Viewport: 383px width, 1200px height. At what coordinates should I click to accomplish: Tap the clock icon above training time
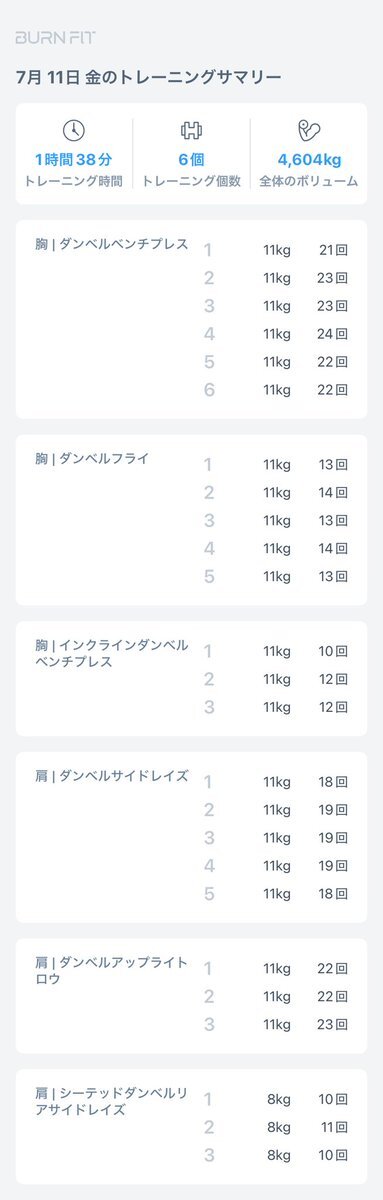(x=73, y=130)
